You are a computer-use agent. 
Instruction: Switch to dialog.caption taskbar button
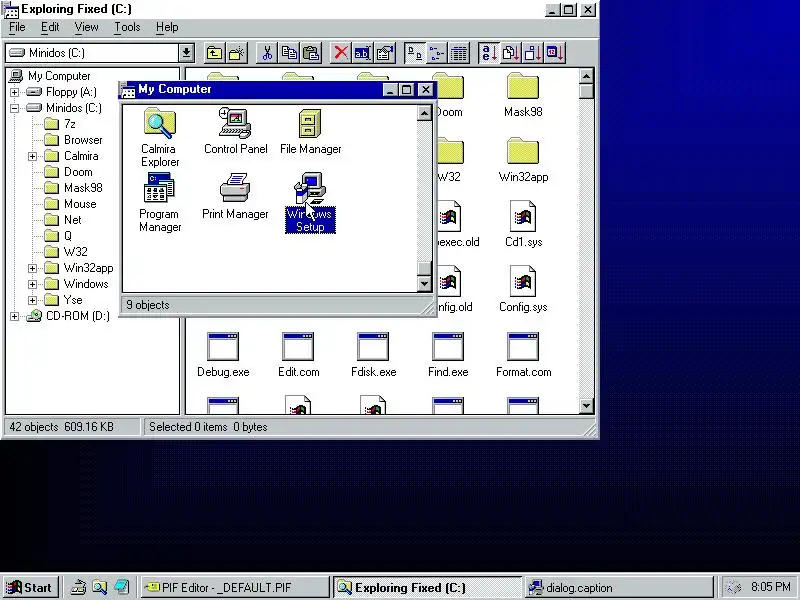click(619, 588)
